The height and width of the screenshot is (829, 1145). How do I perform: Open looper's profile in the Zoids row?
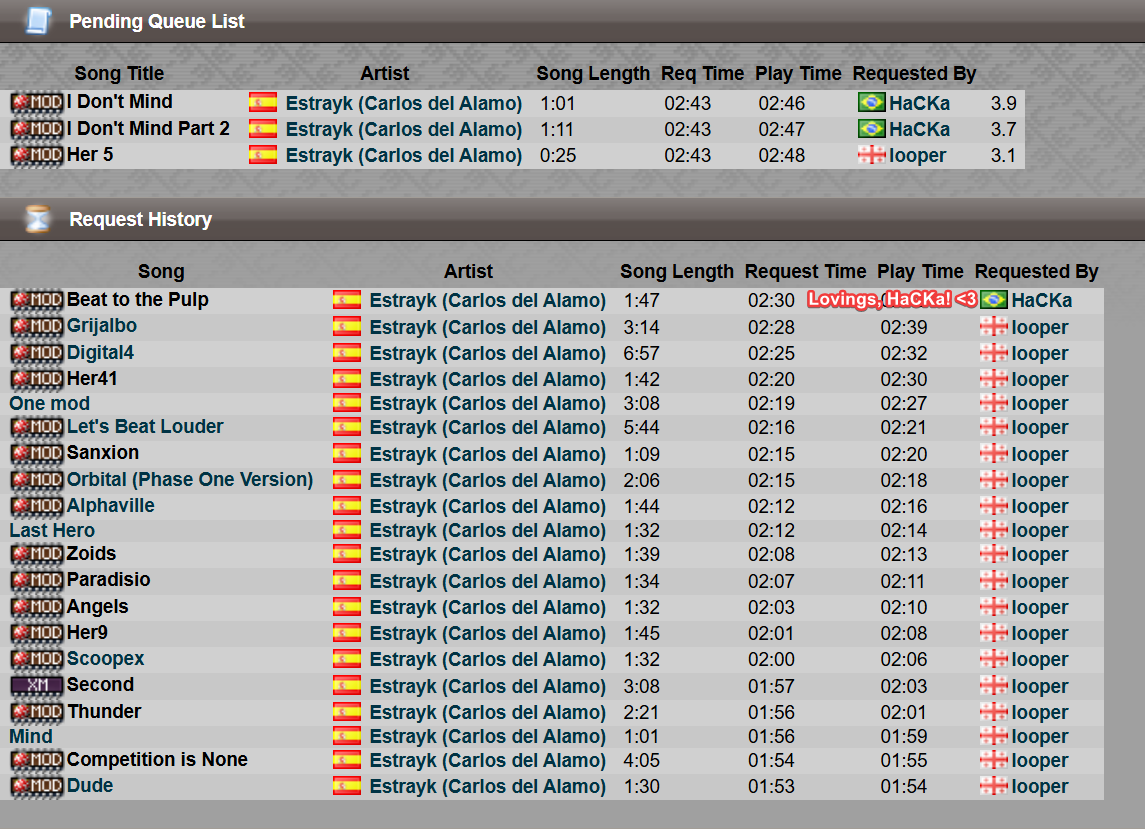point(1040,555)
